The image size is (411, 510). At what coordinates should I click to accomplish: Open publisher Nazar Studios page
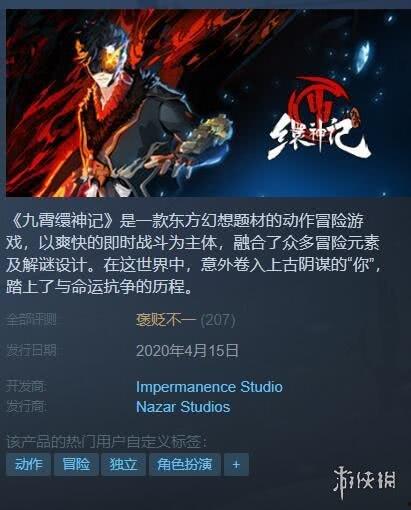[x=183, y=407]
